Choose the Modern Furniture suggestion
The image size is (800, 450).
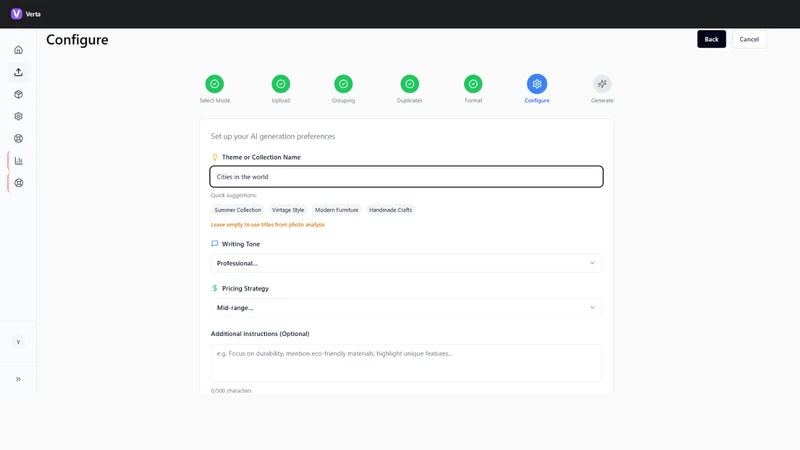click(x=337, y=210)
